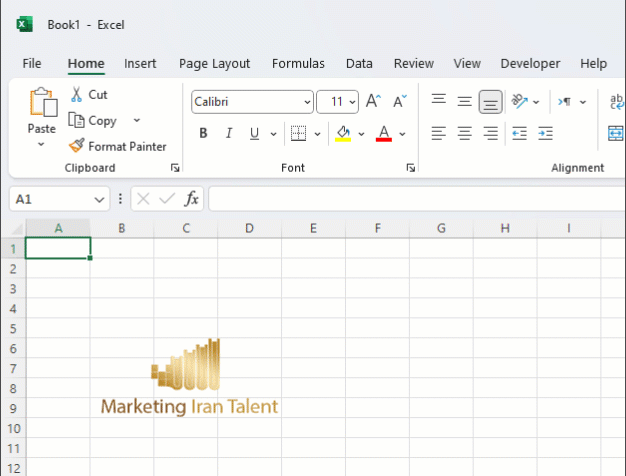Switch to the Formulas tab

click(x=298, y=63)
